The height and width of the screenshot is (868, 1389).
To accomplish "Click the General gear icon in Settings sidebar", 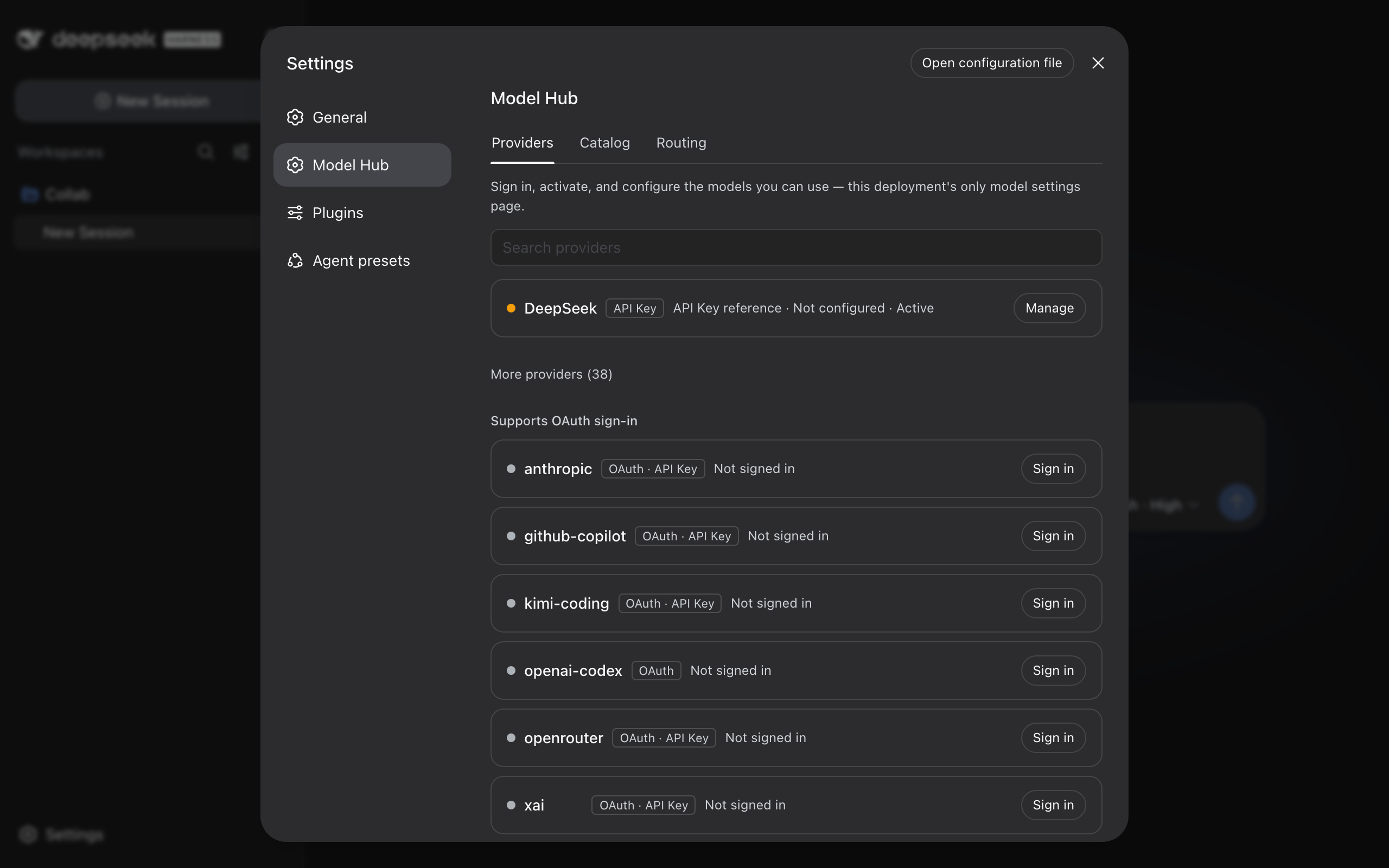I will (295, 117).
